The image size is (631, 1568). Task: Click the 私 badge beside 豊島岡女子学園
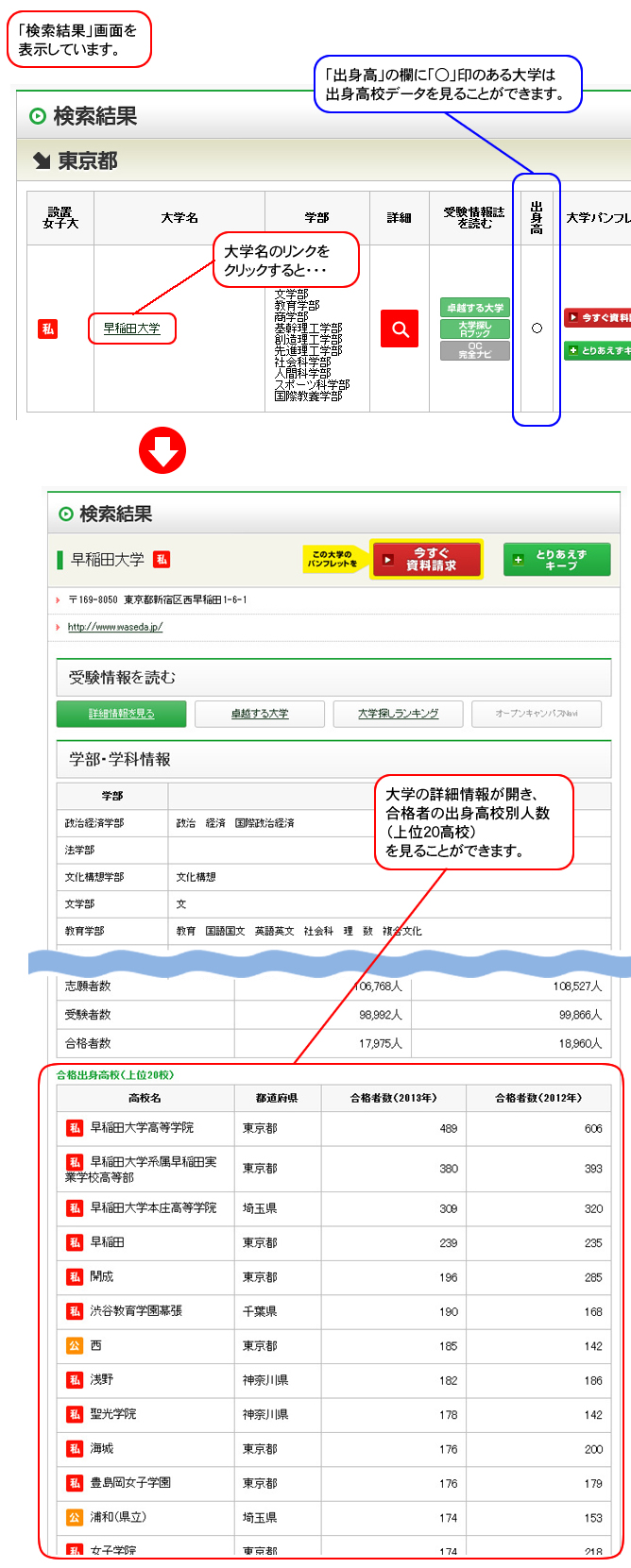click(75, 1483)
